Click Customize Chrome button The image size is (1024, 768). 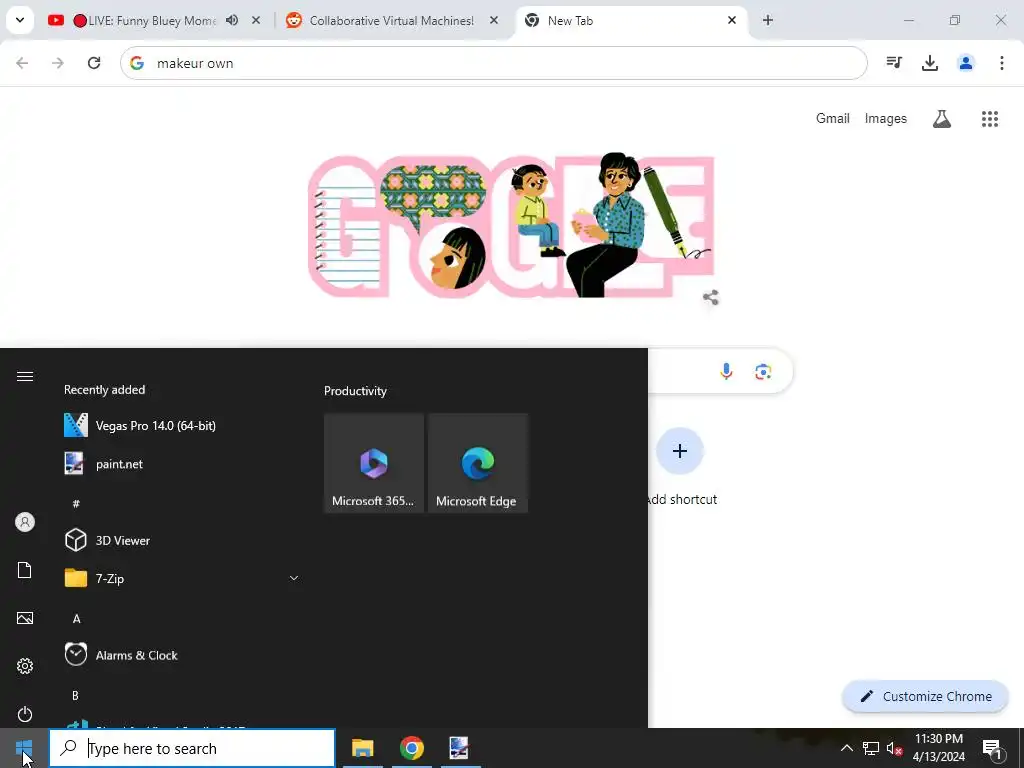[925, 696]
